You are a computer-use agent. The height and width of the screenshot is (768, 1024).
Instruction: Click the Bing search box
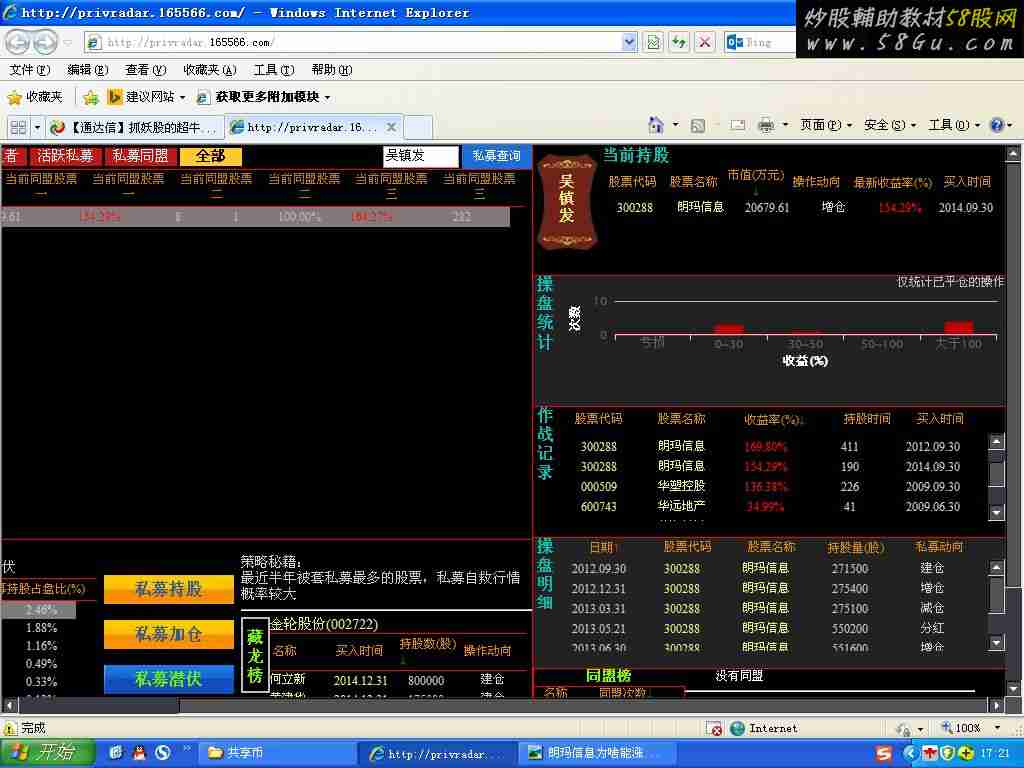coord(761,42)
